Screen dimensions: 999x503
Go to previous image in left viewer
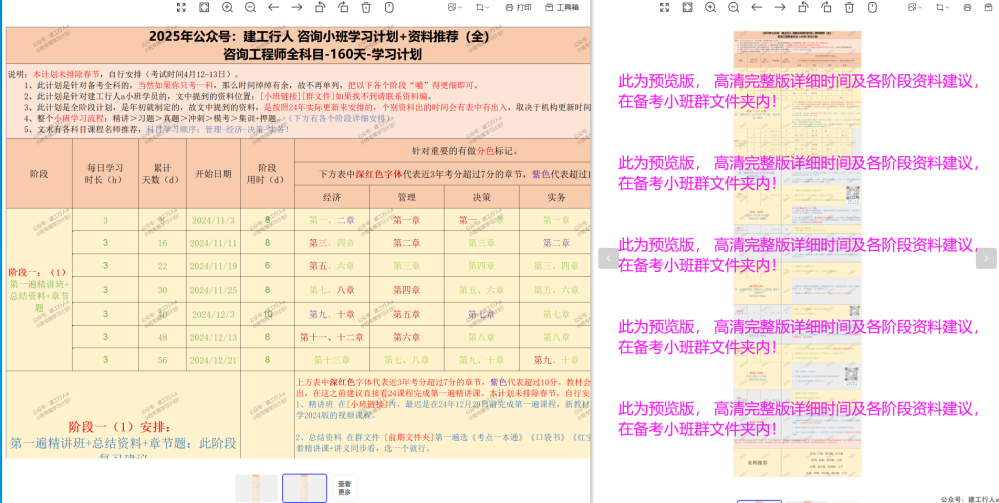273,7
